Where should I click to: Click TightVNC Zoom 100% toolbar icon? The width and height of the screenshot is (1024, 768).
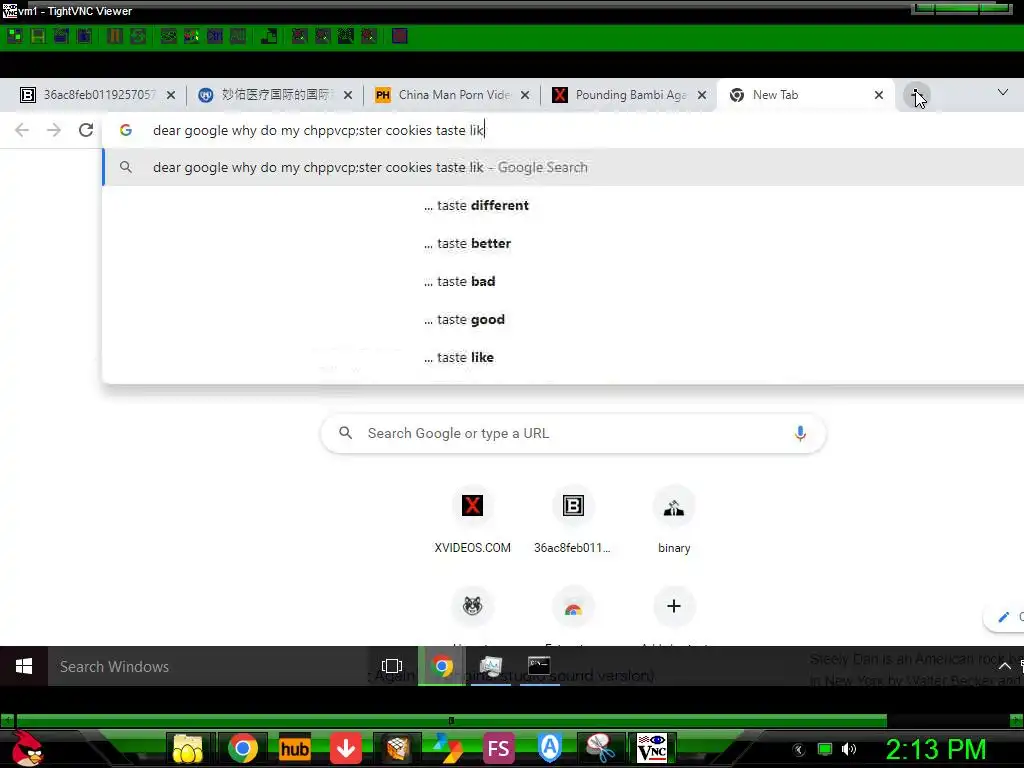tap(345, 36)
